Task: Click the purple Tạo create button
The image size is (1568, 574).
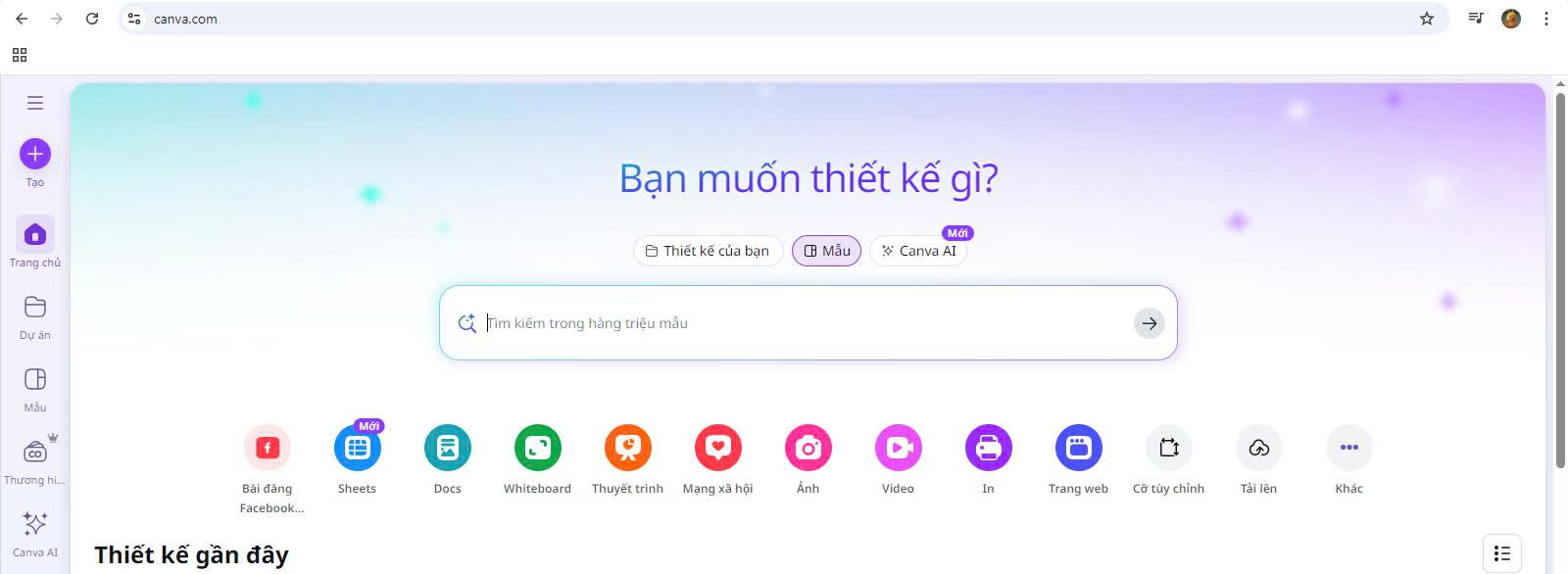Action: pos(35,154)
